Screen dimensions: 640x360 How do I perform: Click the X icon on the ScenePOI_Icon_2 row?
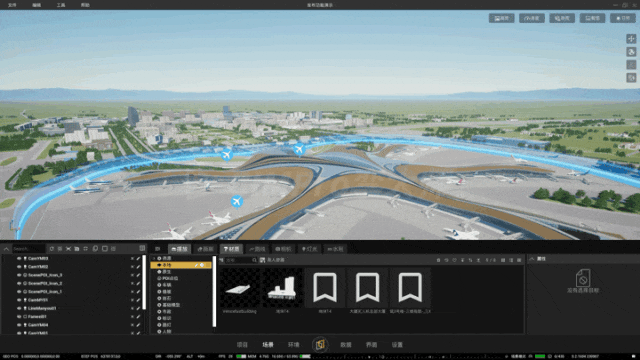pos(132,283)
